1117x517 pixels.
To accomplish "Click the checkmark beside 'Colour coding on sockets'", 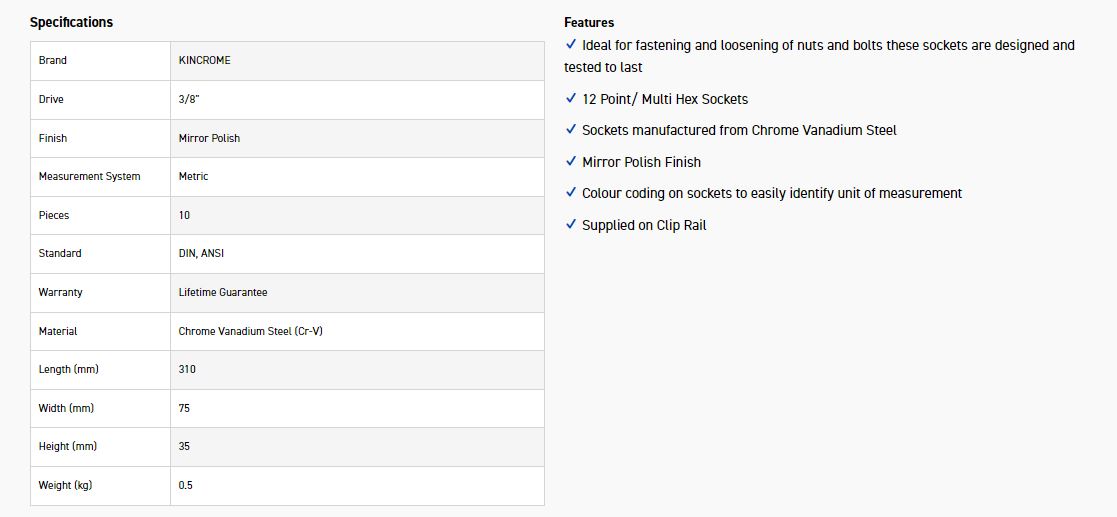I will (x=571, y=193).
